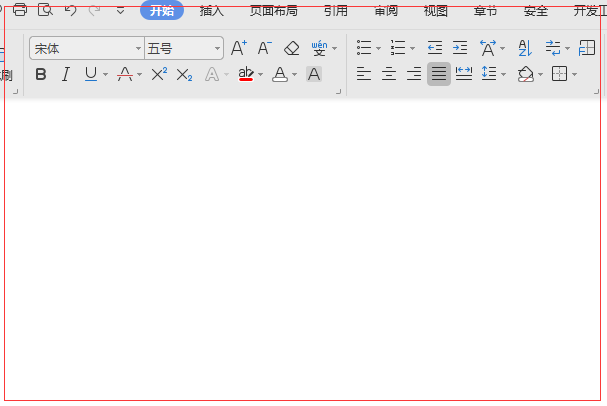Toggle subscript X₂ icon
This screenshot has height=406, width=607.
click(184, 74)
